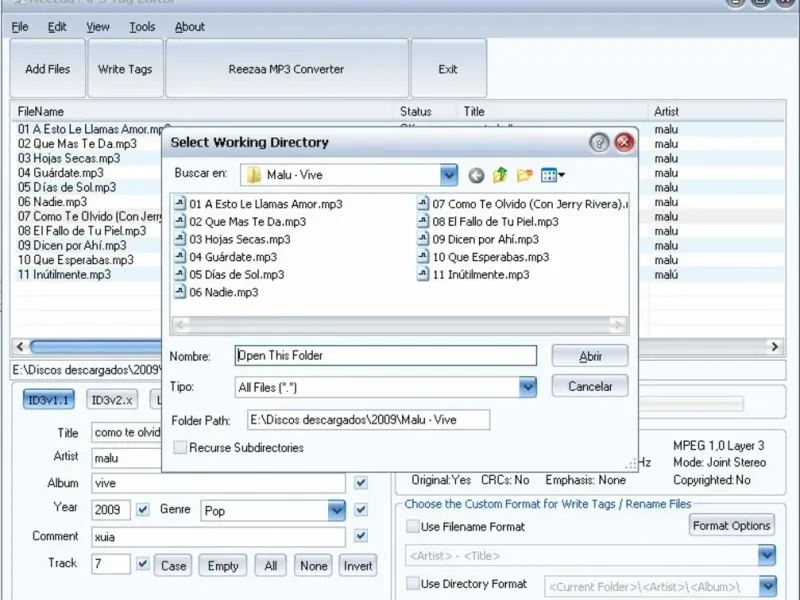
Task: Open the About menu
Action: [190, 27]
